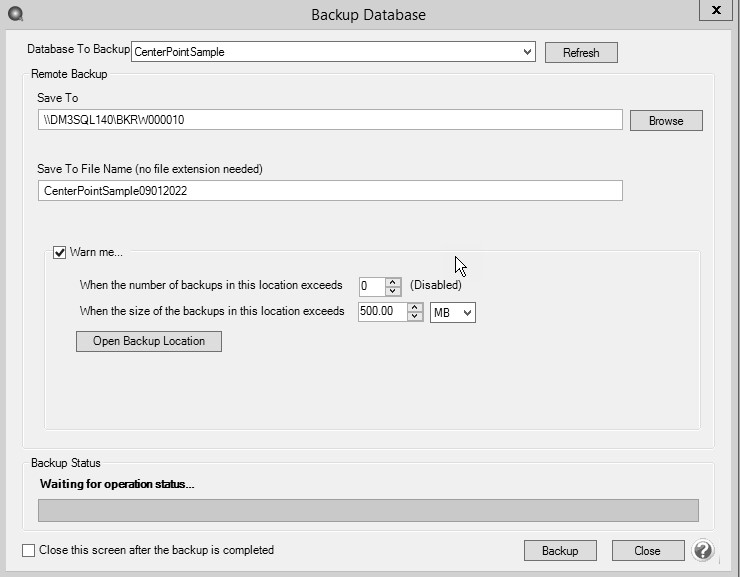Start the backup with Backup button
Screen dimensions: 740x577
560,551
